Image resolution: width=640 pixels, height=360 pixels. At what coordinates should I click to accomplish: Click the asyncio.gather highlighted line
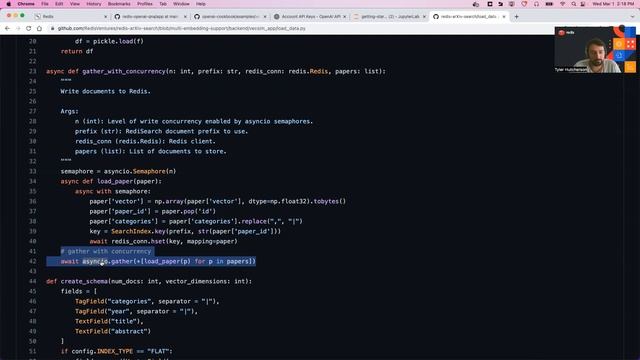[x=158, y=262]
